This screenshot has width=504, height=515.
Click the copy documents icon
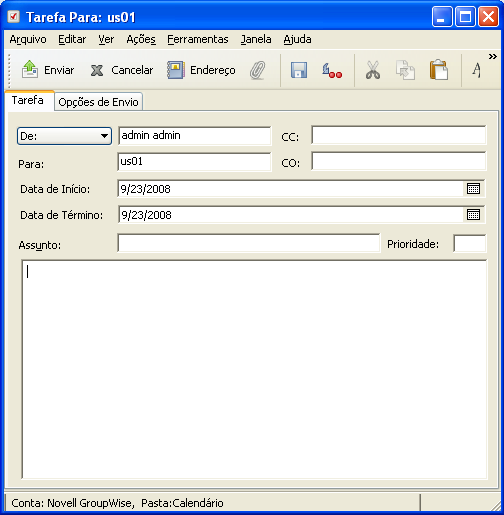click(405, 70)
